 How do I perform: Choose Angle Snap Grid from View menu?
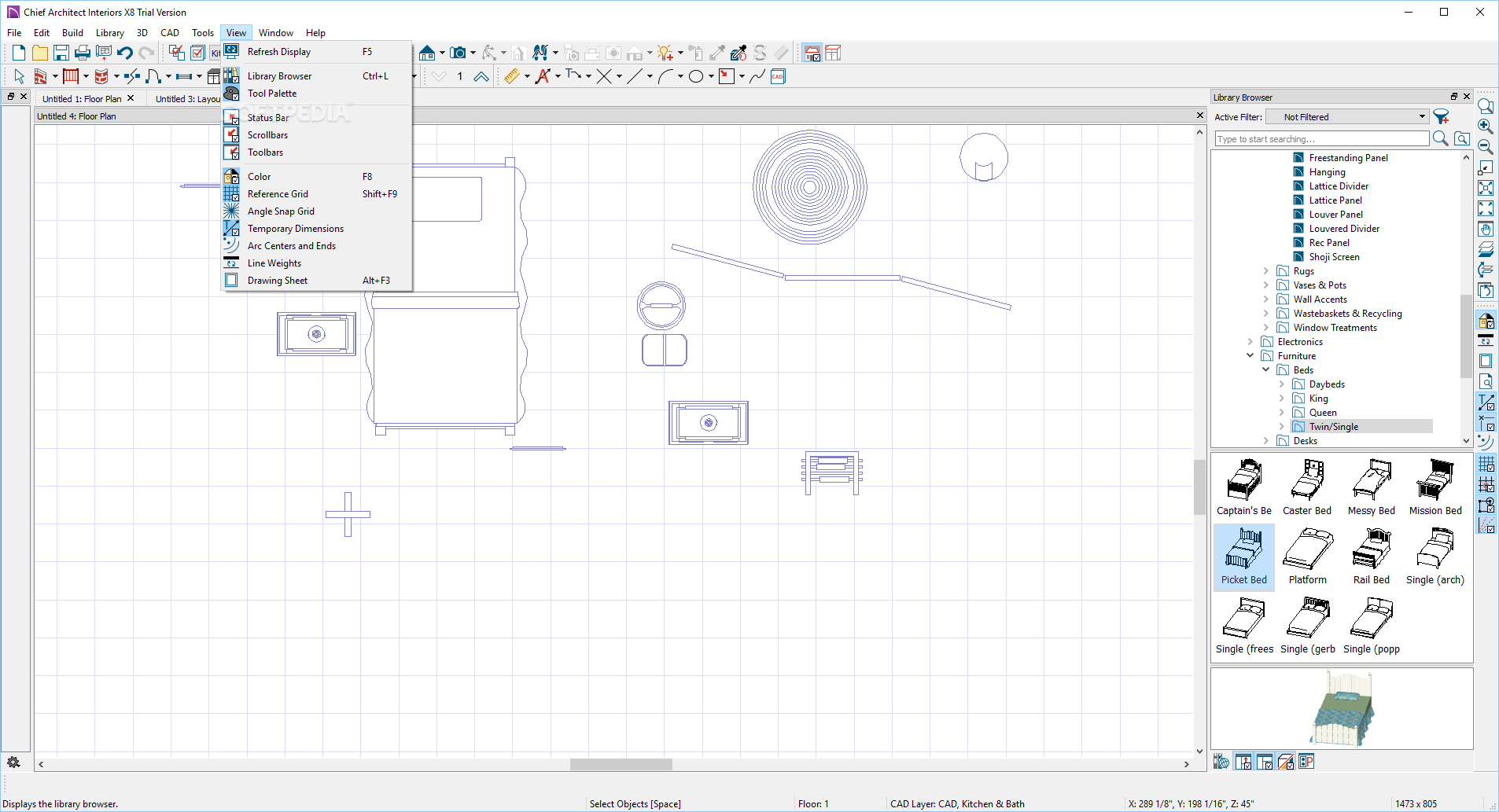pos(317,211)
